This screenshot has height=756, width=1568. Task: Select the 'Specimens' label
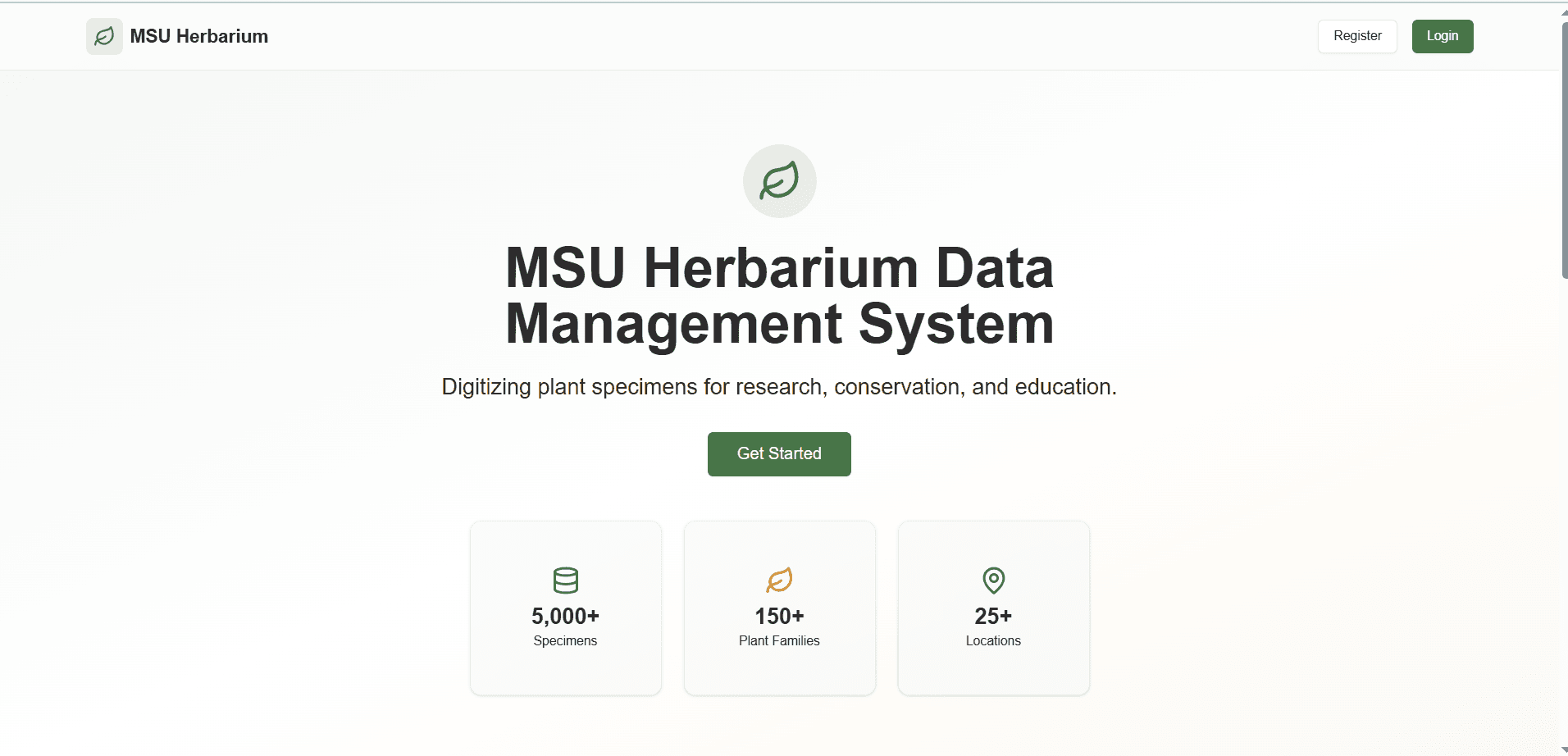[x=565, y=641]
